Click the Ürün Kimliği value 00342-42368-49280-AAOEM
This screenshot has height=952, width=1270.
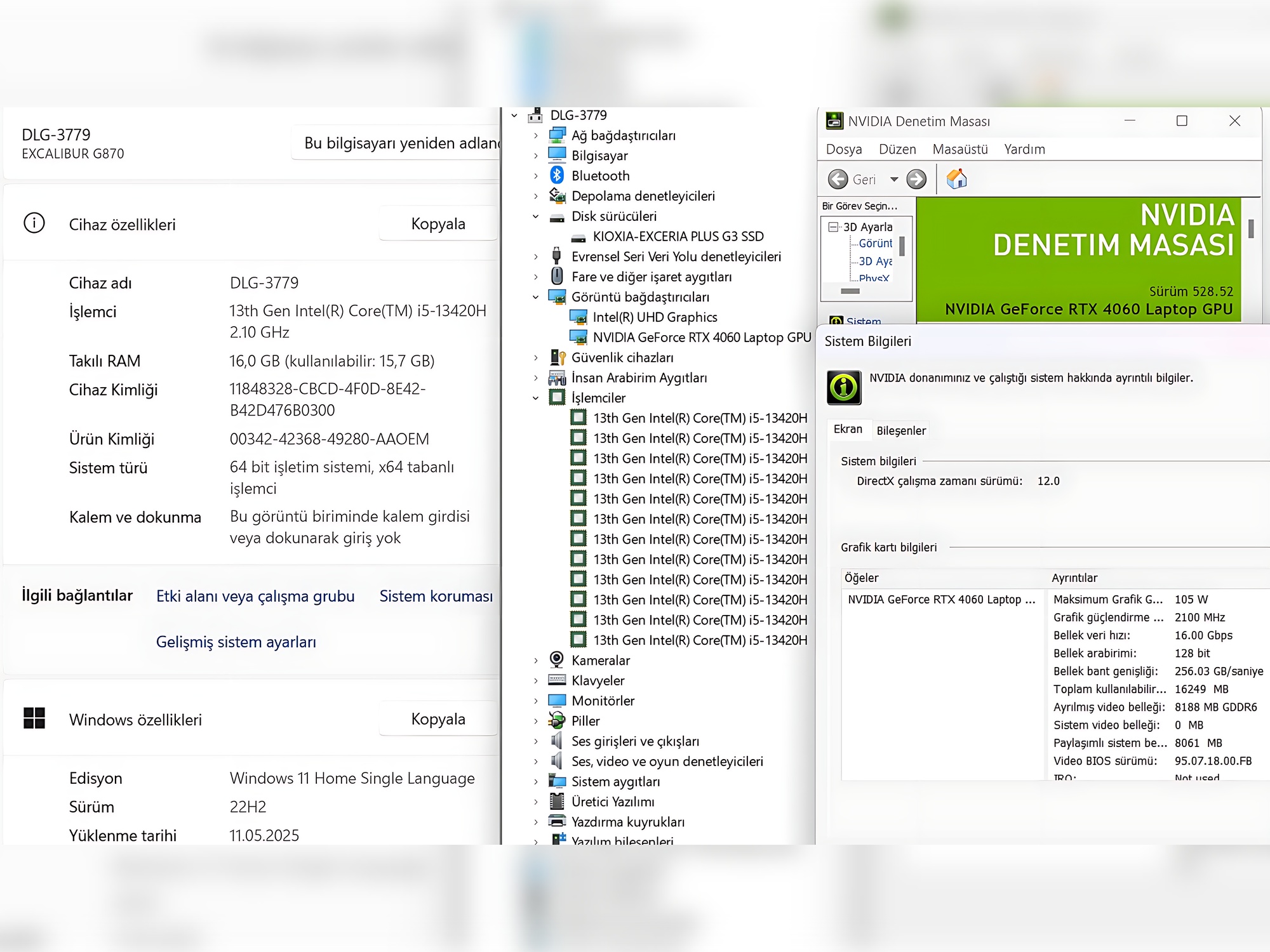click(330, 439)
